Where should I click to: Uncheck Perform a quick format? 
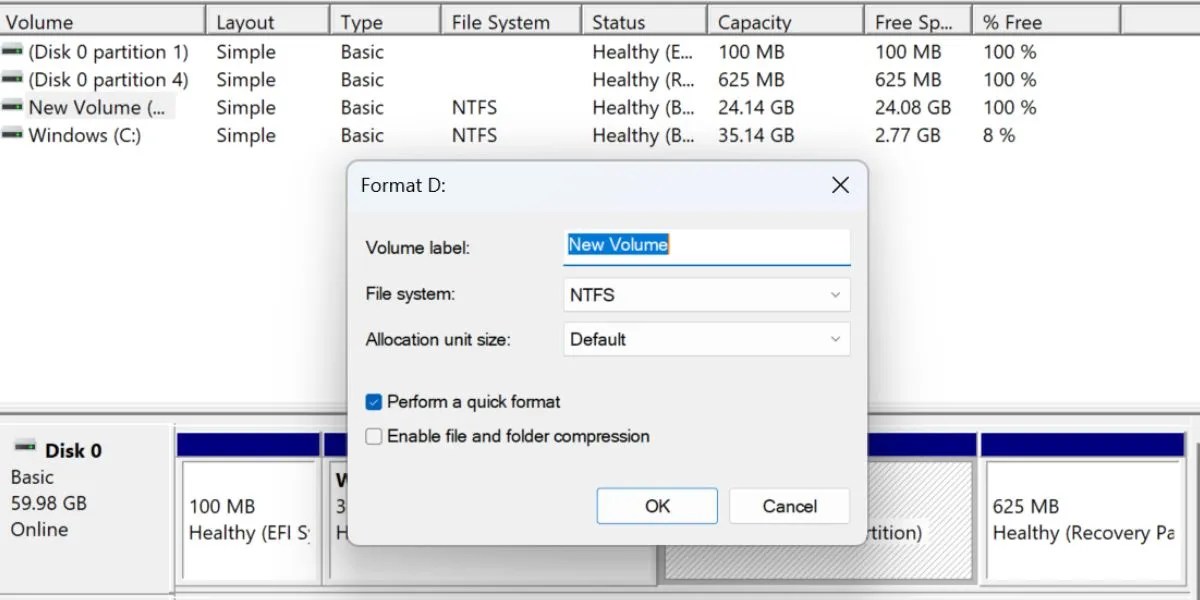coord(373,401)
